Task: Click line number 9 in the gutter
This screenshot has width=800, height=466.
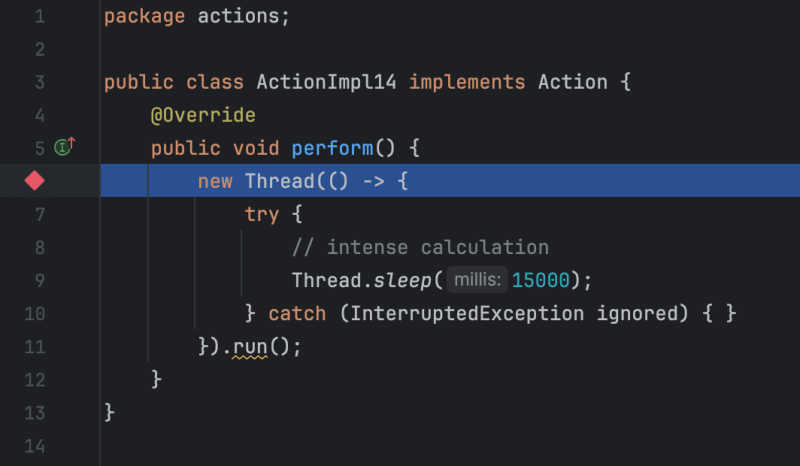Action: coord(38,280)
